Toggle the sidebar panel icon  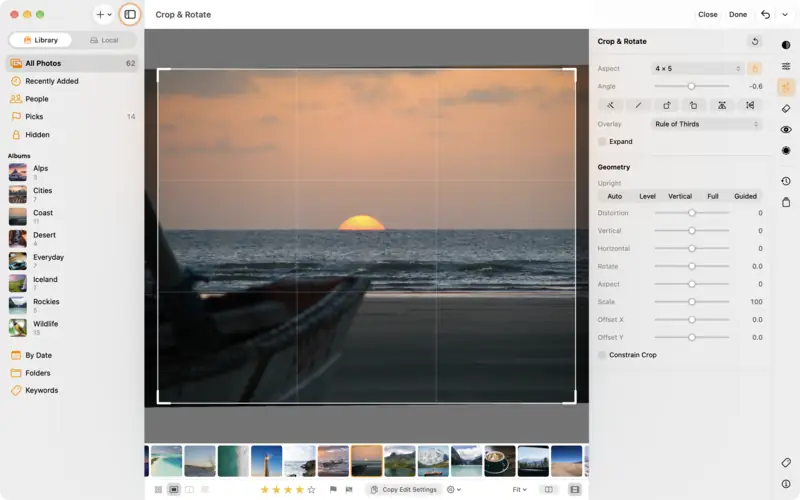coord(130,14)
